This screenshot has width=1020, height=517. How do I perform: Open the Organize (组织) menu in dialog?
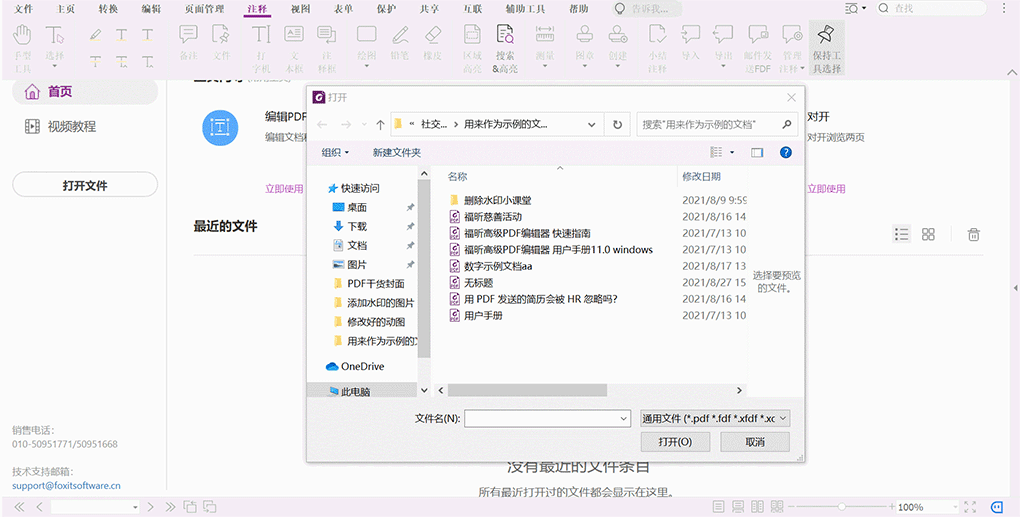click(335, 152)
